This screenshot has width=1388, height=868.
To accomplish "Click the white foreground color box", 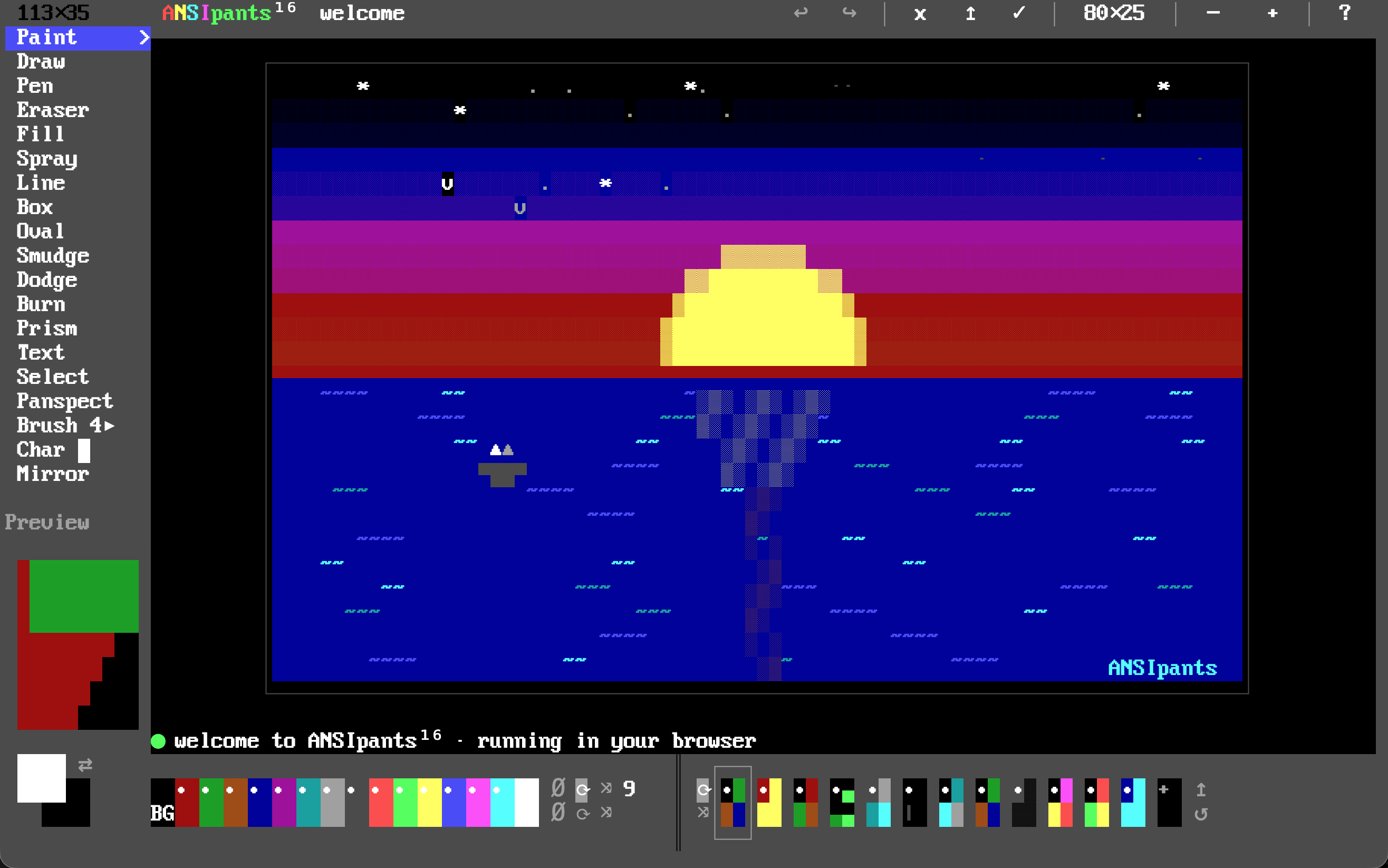I will (41, 778).
